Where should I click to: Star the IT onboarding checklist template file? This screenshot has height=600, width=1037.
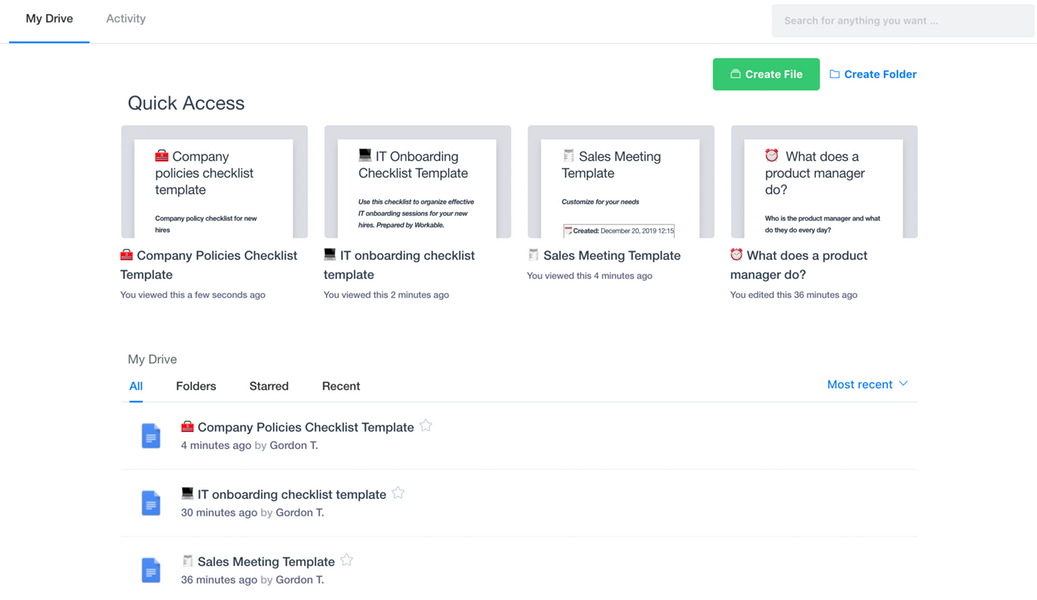click(398, 492)
